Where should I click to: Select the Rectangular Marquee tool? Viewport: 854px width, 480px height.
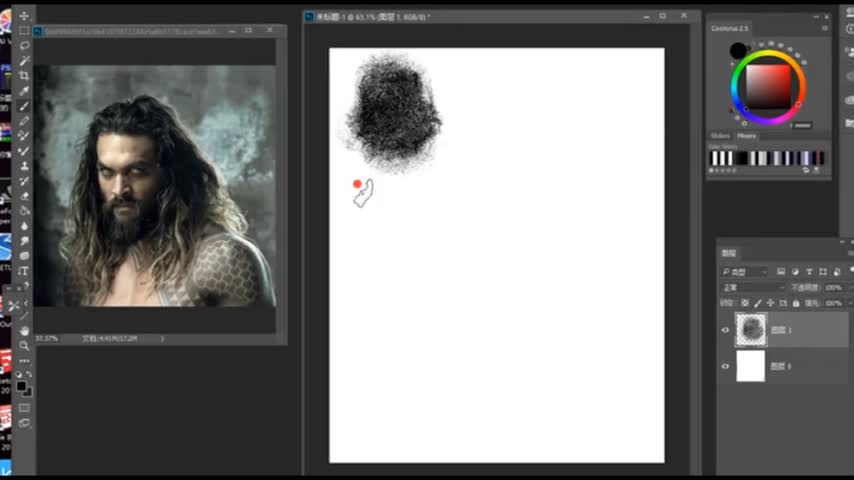pos(24,31)
